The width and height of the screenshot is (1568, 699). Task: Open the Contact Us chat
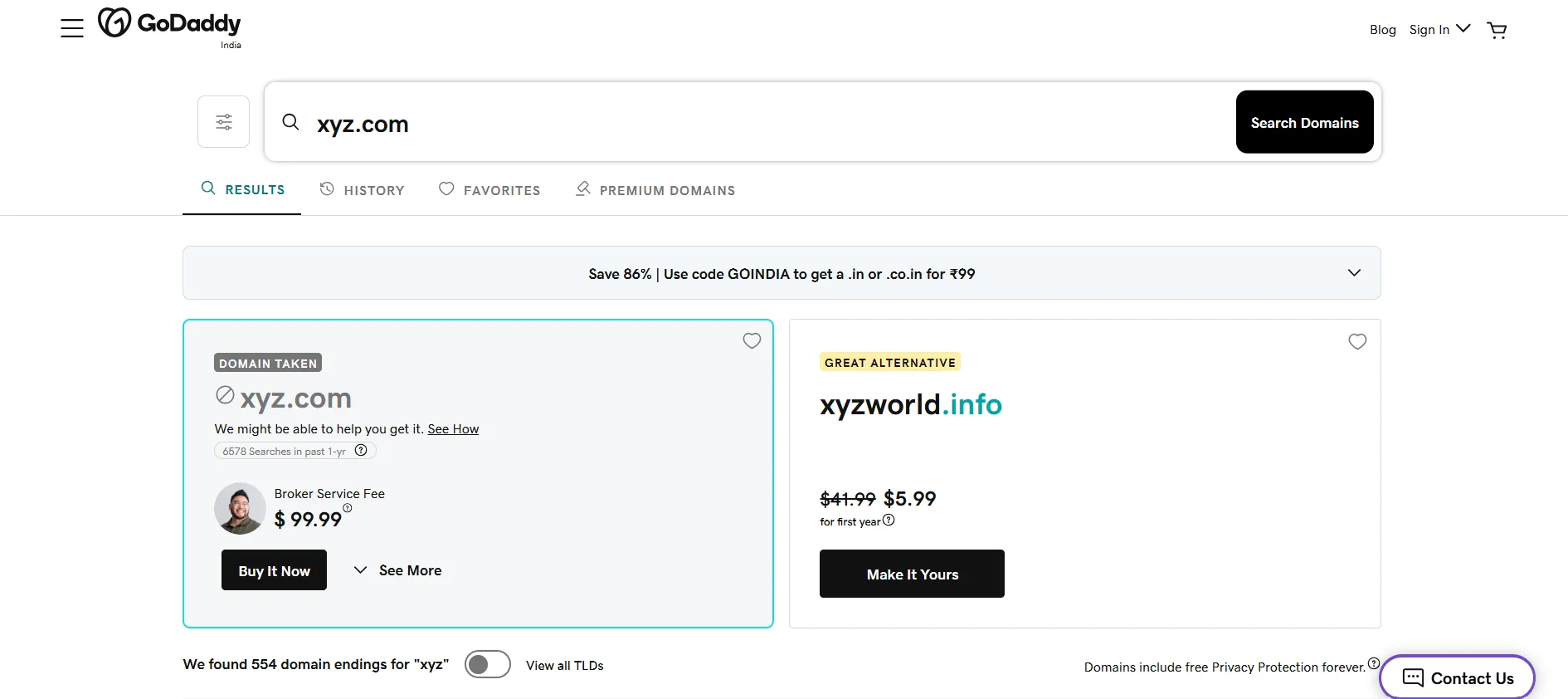[1457, 677]
